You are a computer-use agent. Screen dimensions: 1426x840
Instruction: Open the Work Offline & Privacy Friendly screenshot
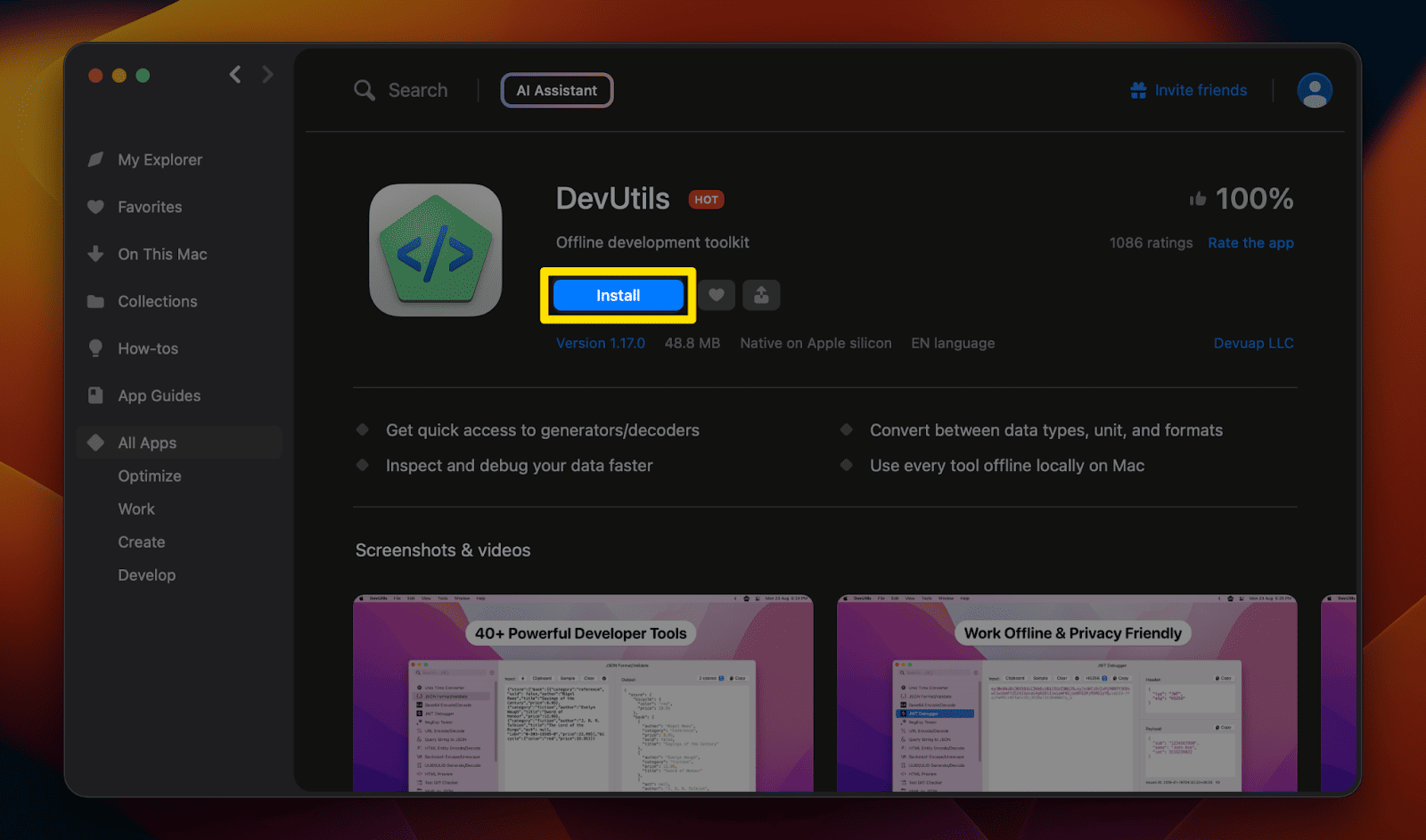(1067, 693)
